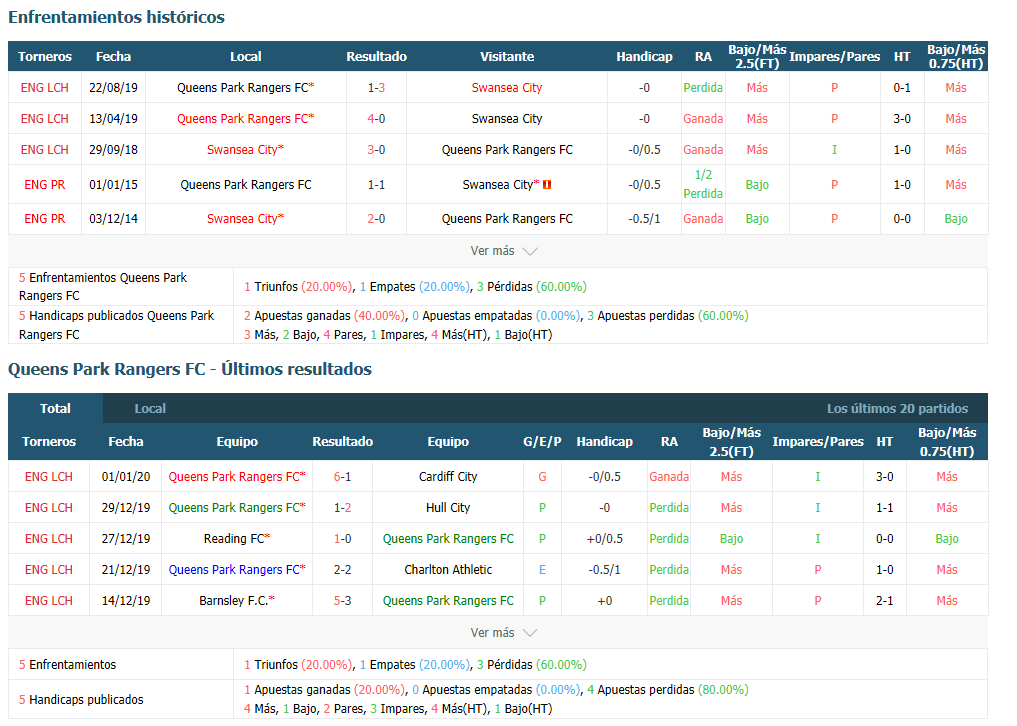Click ENG PR tournament in 03/12/14 row

pyautogui.click(x=45, y=219)
